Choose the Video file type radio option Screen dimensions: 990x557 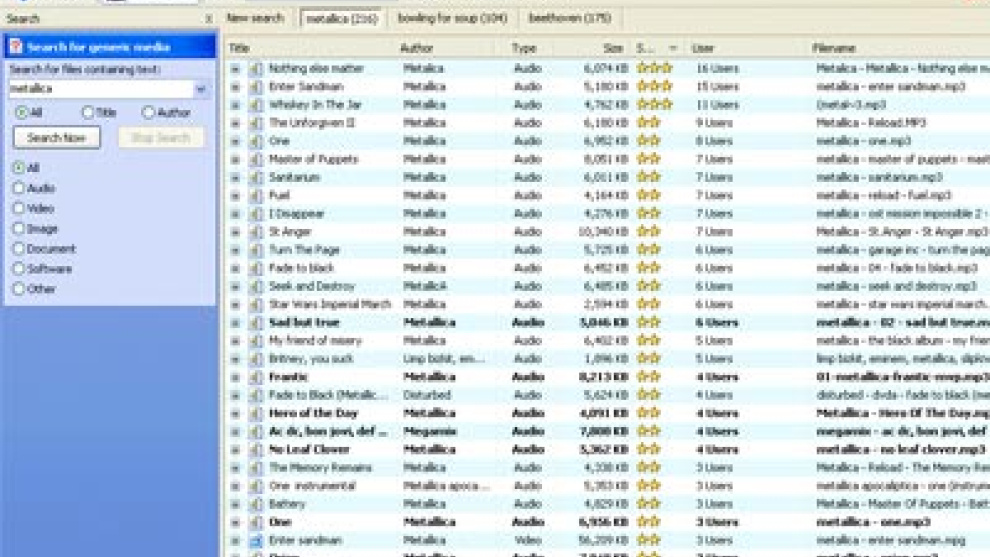coord(18,208)
